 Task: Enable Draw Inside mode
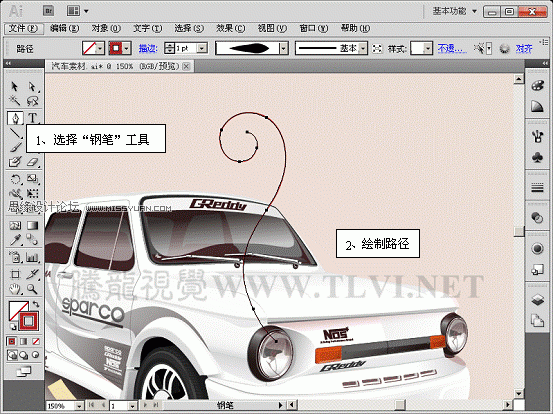tap(36, 355)
